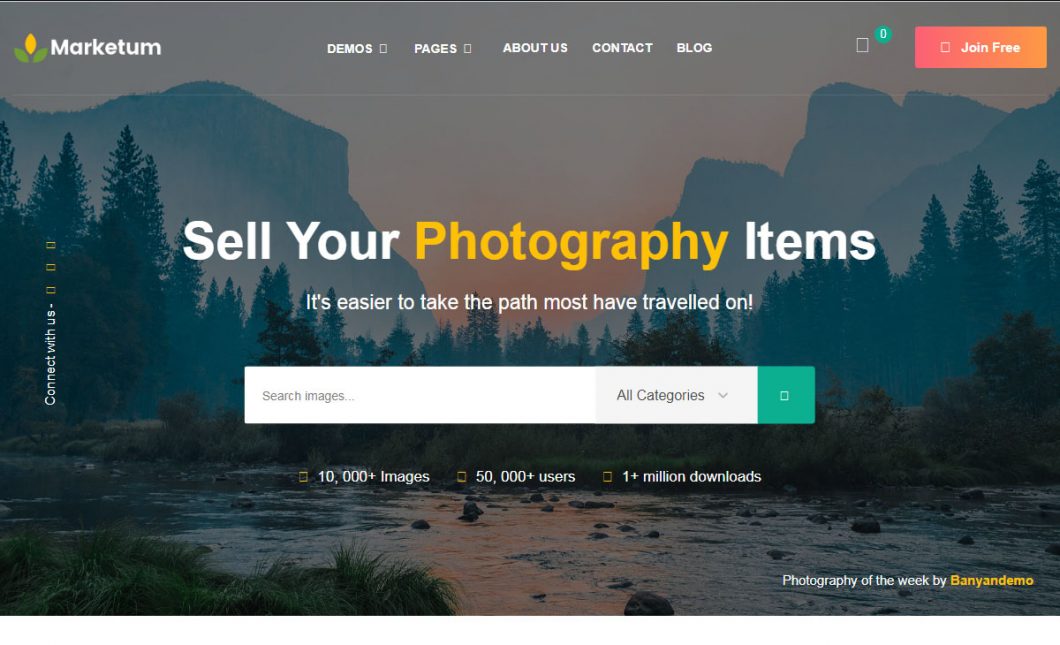Expand the DEMOS dropdown menu
1060x645 pixels.
tap(357, 49)
